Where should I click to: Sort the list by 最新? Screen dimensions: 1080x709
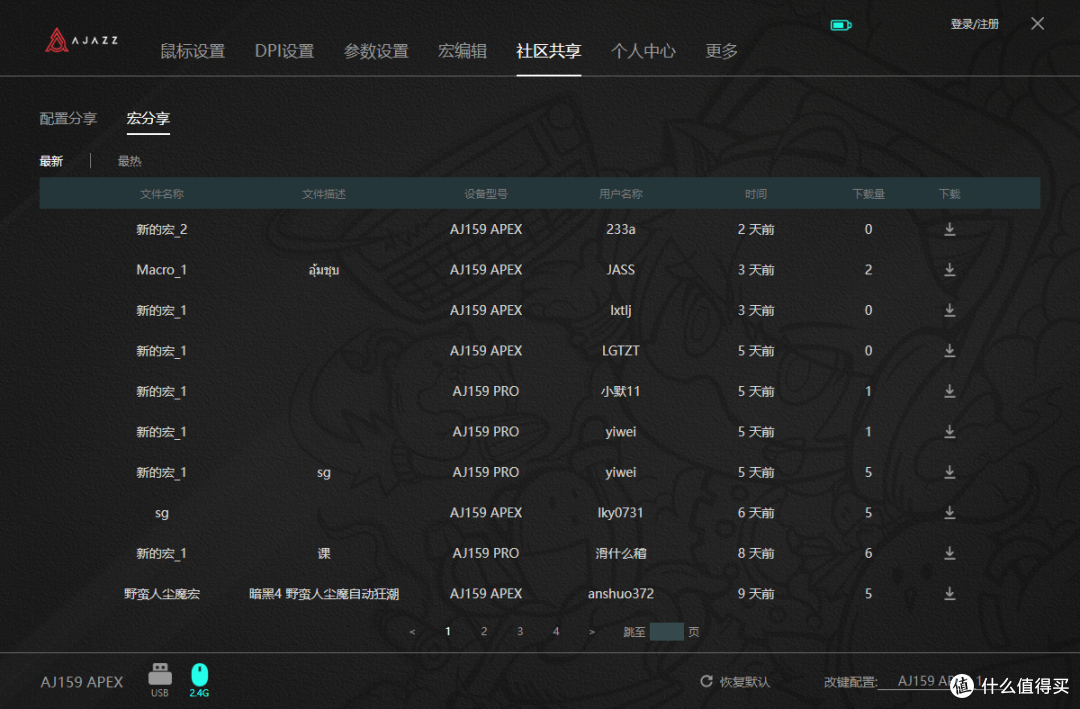(51, 161)
